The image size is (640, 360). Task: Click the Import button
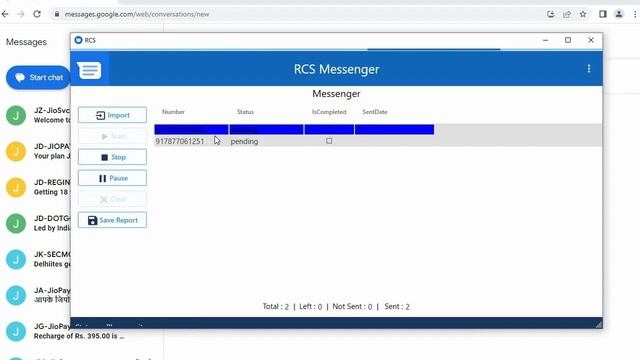click(x=112, y=115)
